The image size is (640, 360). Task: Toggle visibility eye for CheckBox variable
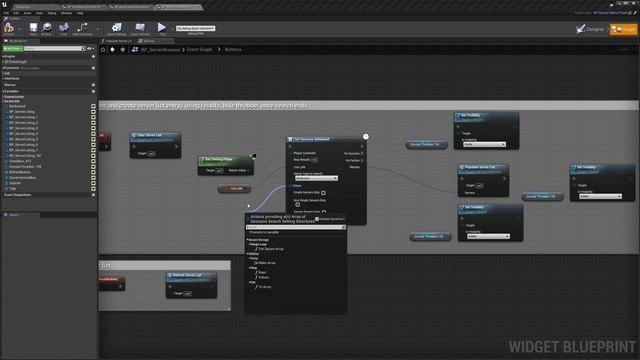(93, 161)
